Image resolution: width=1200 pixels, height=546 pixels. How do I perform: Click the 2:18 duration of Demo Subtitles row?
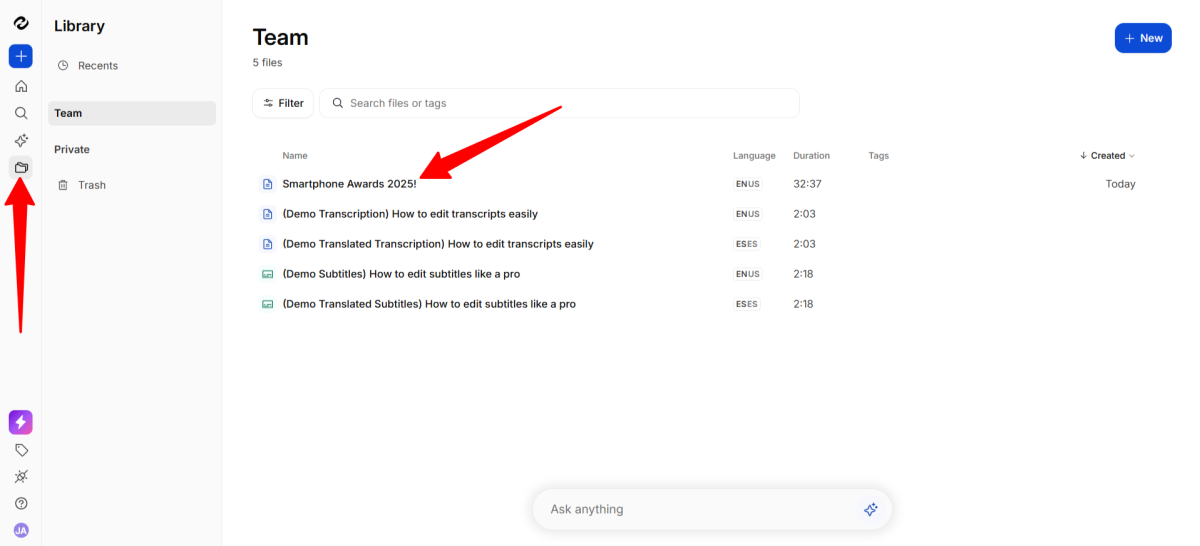pyautogui.click(x=805, y=274)
